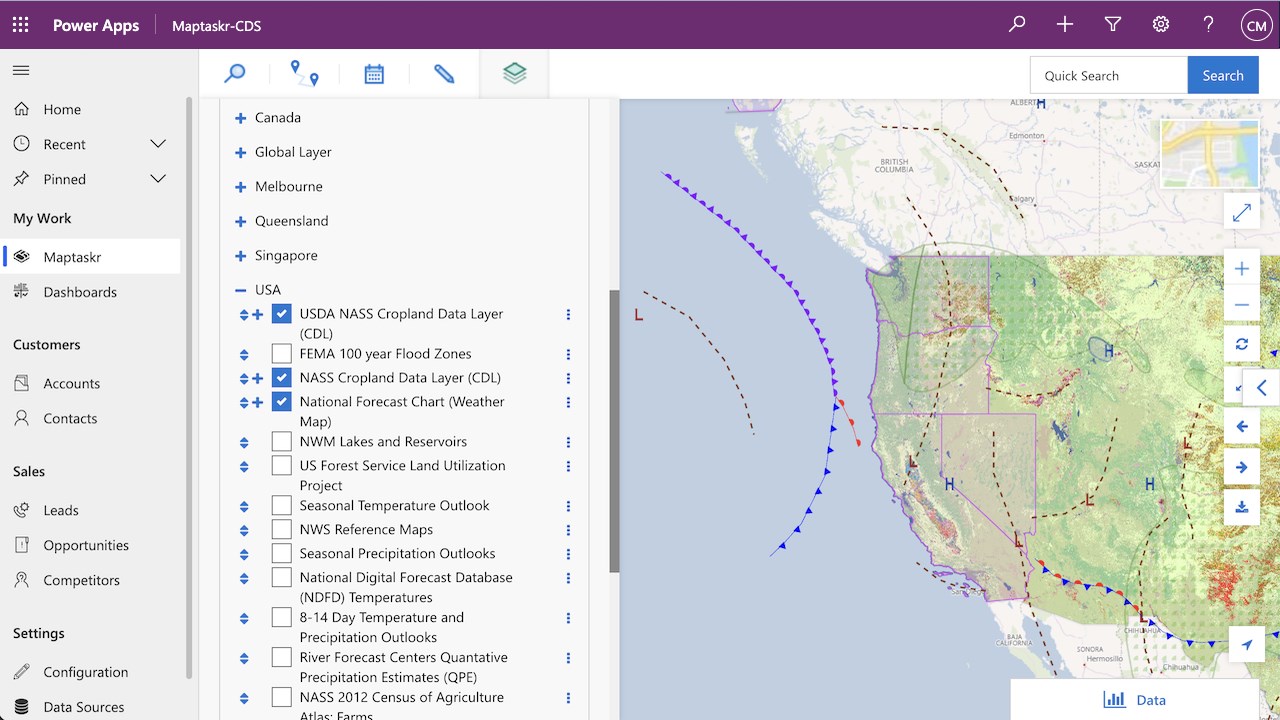Zoom in on the map

pyautogui.click(x=1242, y=268)
